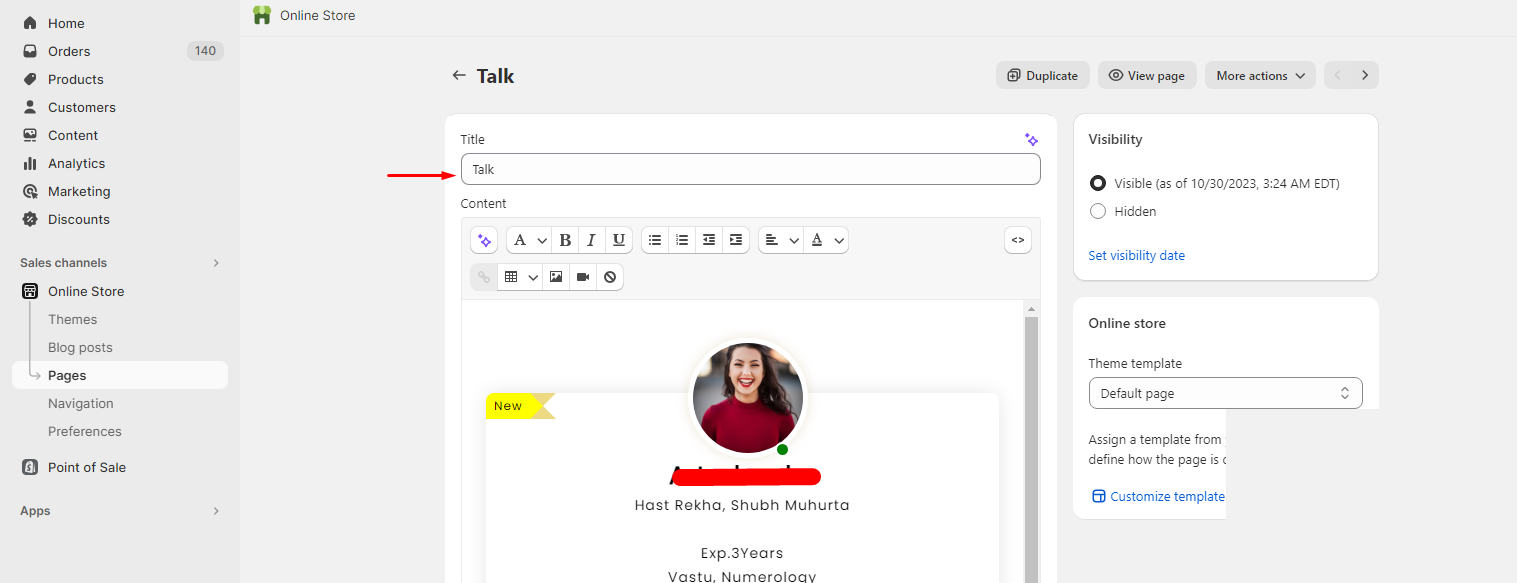Toggle bold formatting
1517x583 pixels.
565,240
